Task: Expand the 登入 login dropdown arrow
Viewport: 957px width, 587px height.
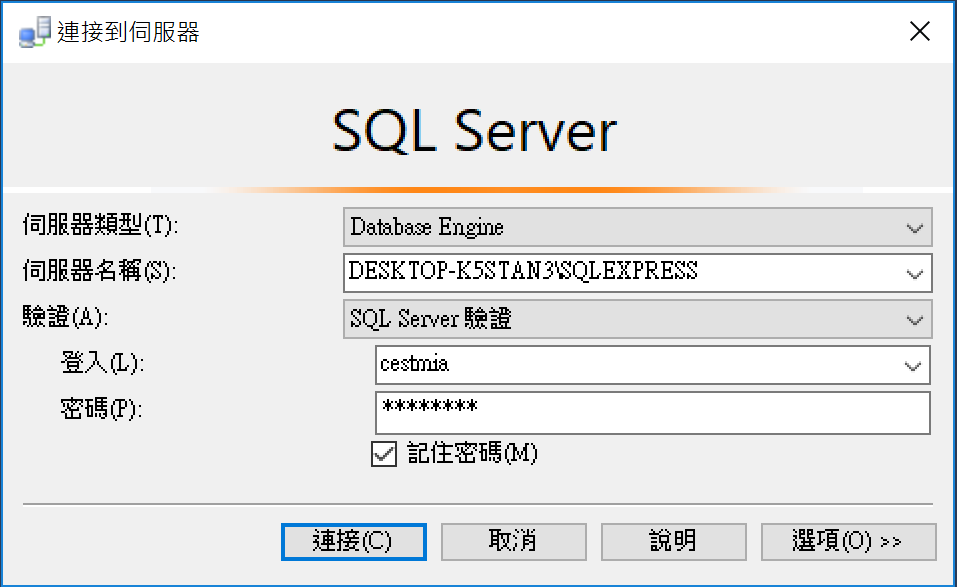Action: [x=912, y=366]
